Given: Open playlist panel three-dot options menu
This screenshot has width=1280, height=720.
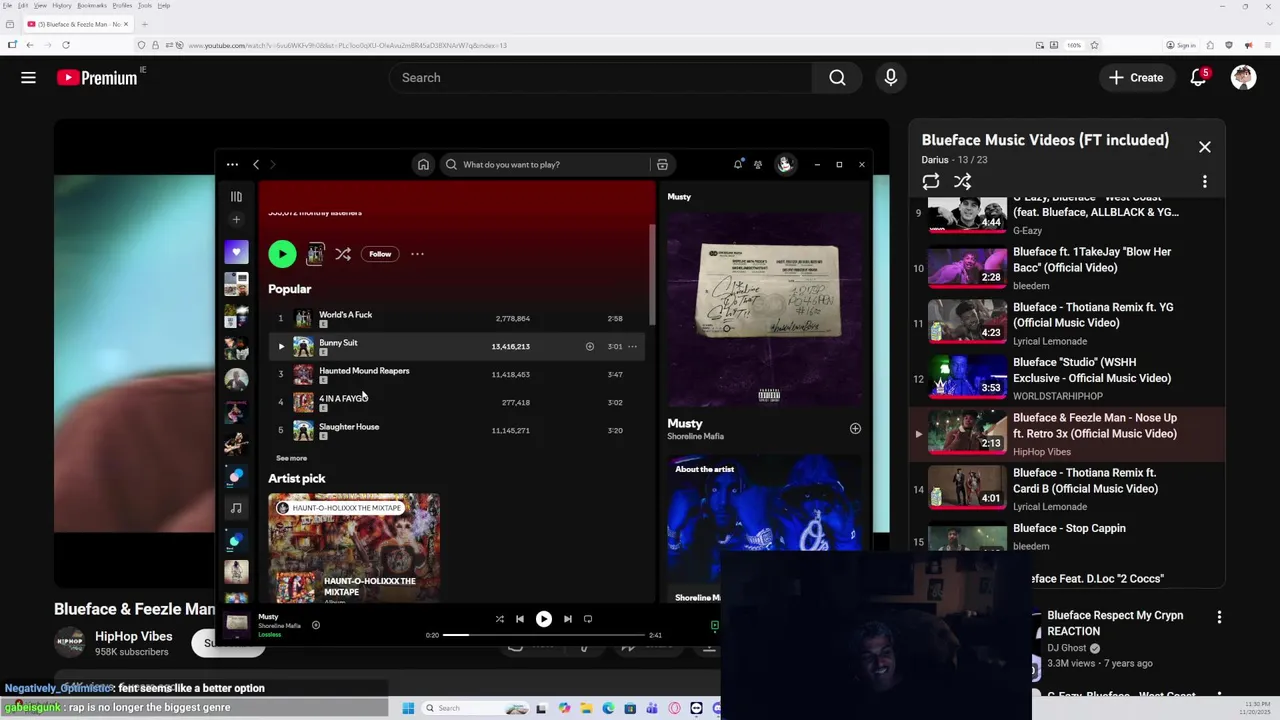Looking at the screenshot, I should tap(1204, 181).
